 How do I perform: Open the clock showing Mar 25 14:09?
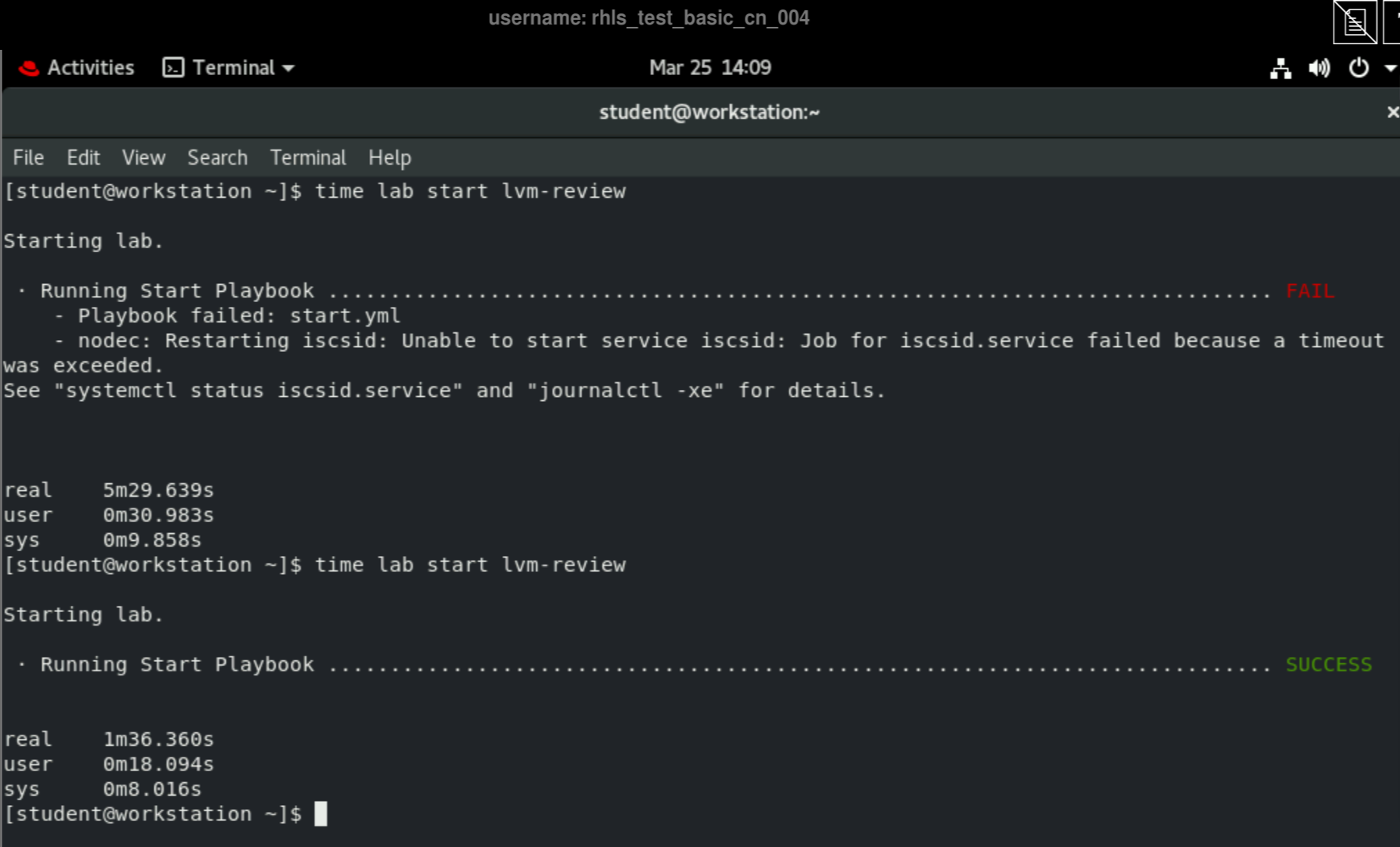(710, 68)
